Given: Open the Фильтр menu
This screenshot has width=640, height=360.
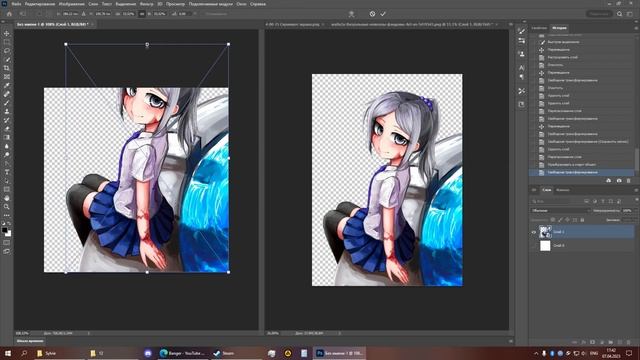Looking at the screenshot, I should pyautogui.click(x=146, y=4).
